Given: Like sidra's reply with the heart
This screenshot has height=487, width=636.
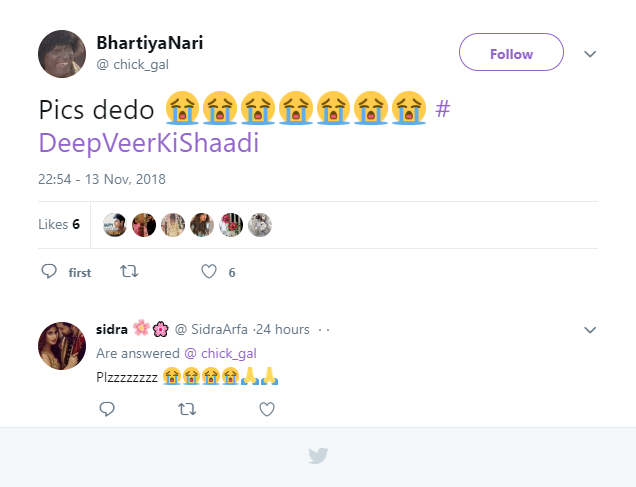Looking at the screenshot, I should pyautogui.click(x=266, y=408).
